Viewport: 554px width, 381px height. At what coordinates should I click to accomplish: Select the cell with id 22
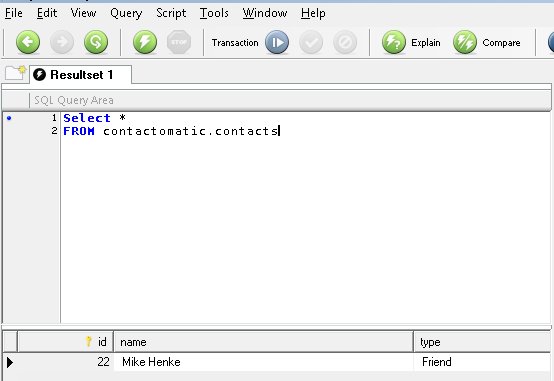coord(66,362)
